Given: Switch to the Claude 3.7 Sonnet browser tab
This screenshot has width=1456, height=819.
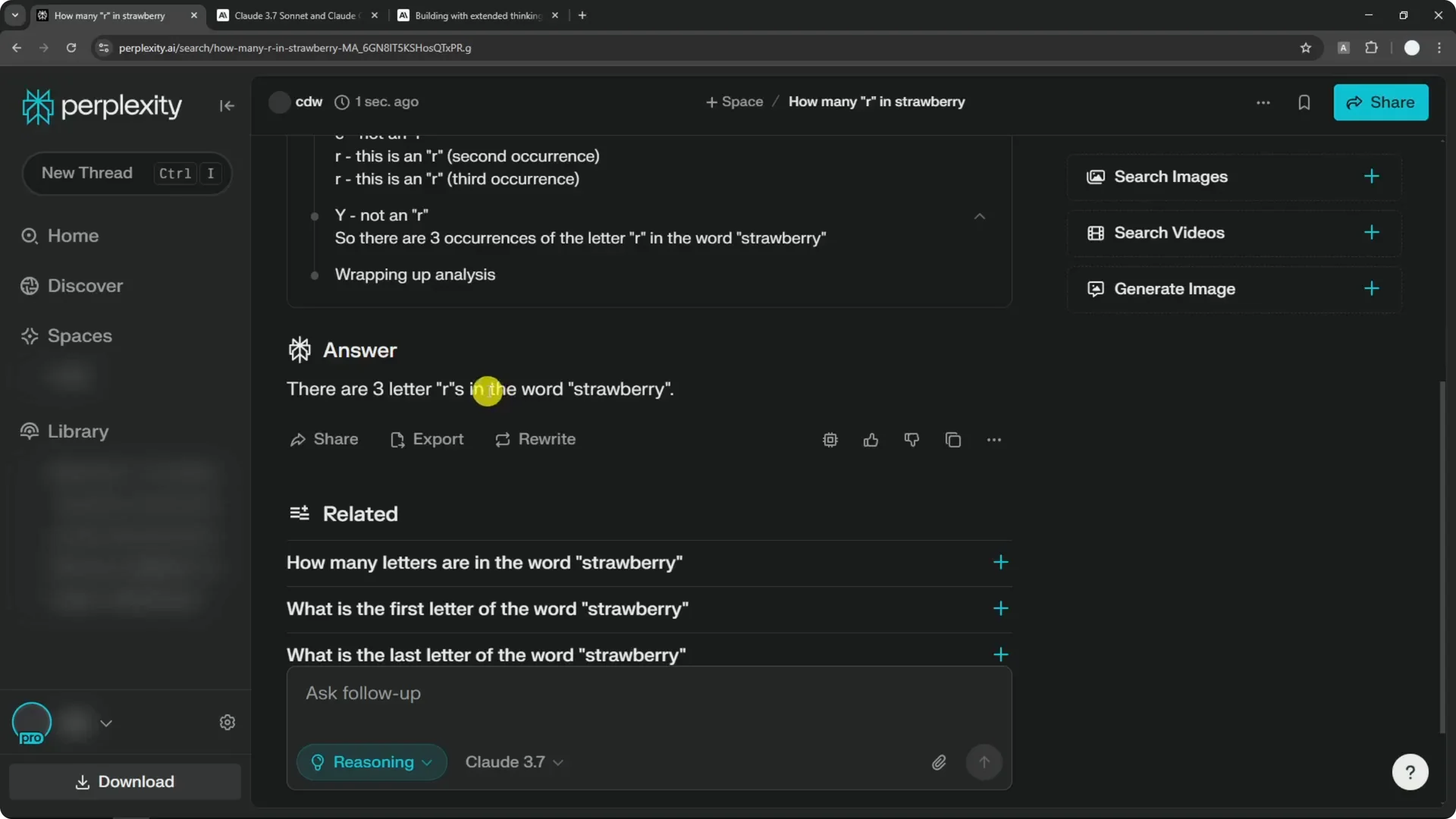Looking at the screenshot, I should tap(296, 15).
